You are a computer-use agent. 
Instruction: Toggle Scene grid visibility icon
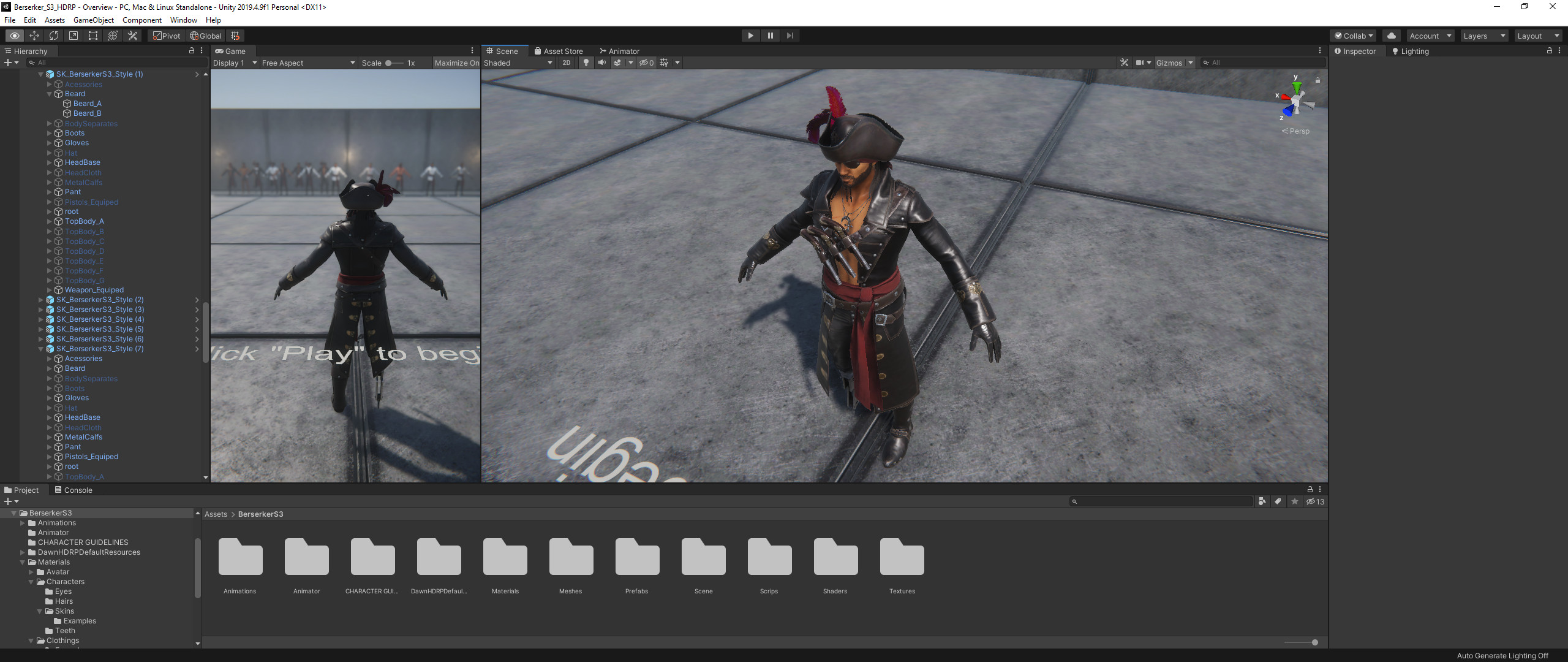664,63
